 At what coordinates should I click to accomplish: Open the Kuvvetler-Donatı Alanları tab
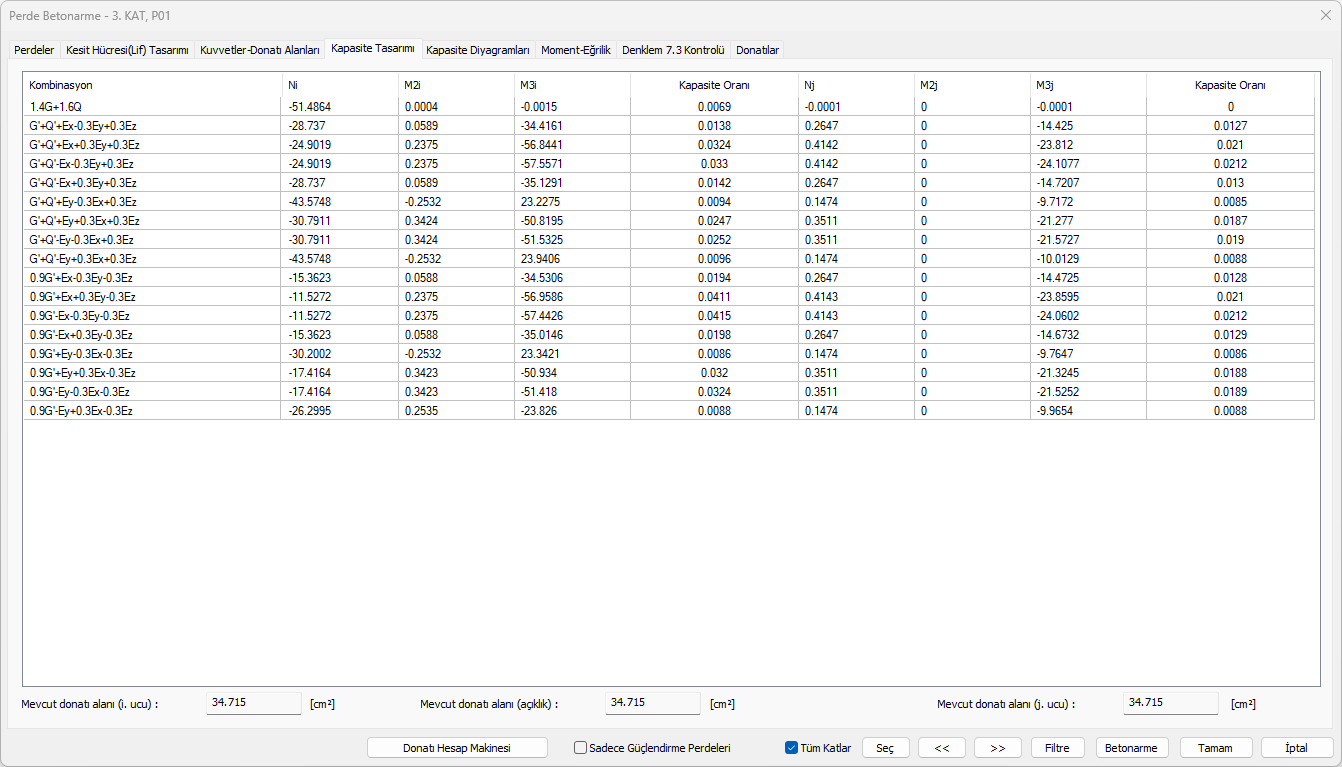click(260, 49)
